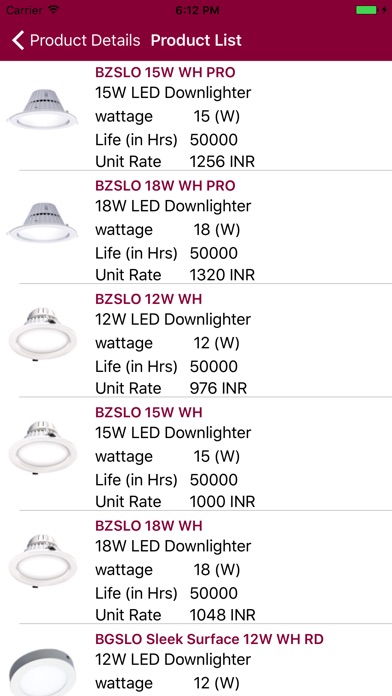The height and width of the screenshot is (696, 392).
Task: Tap the battery indicator in status bar
Action: [x=371, y=10]
